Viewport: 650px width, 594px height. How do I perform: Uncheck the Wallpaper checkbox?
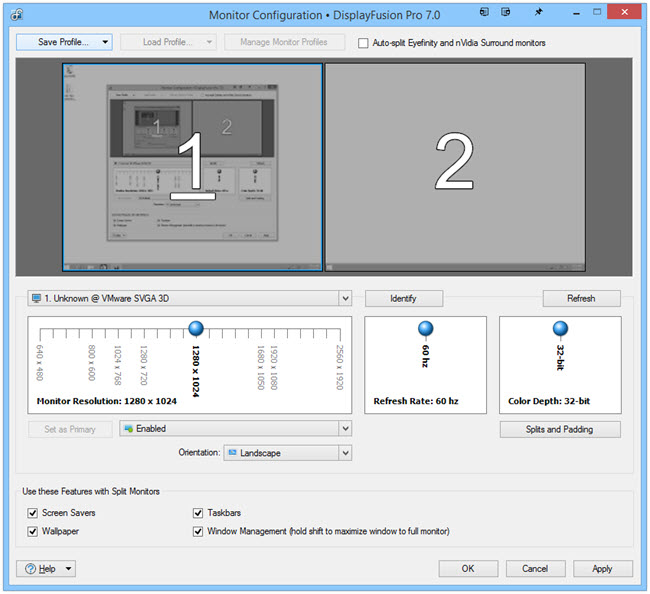[x=32, y=531]
